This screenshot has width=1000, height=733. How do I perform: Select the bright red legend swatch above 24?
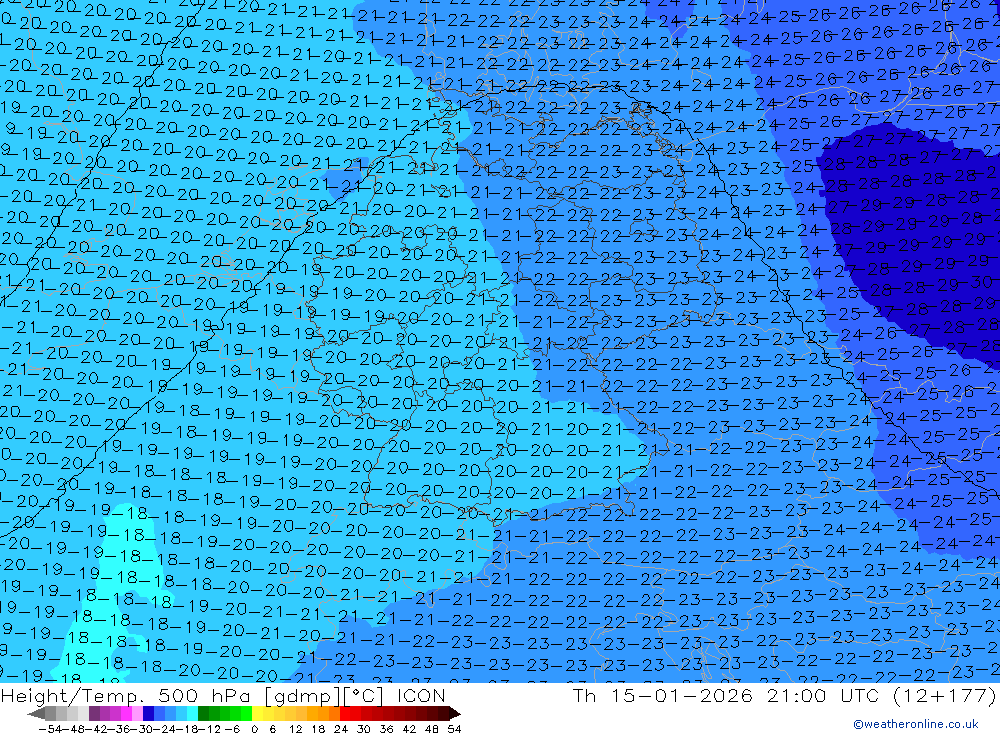[x=344, y=713]
